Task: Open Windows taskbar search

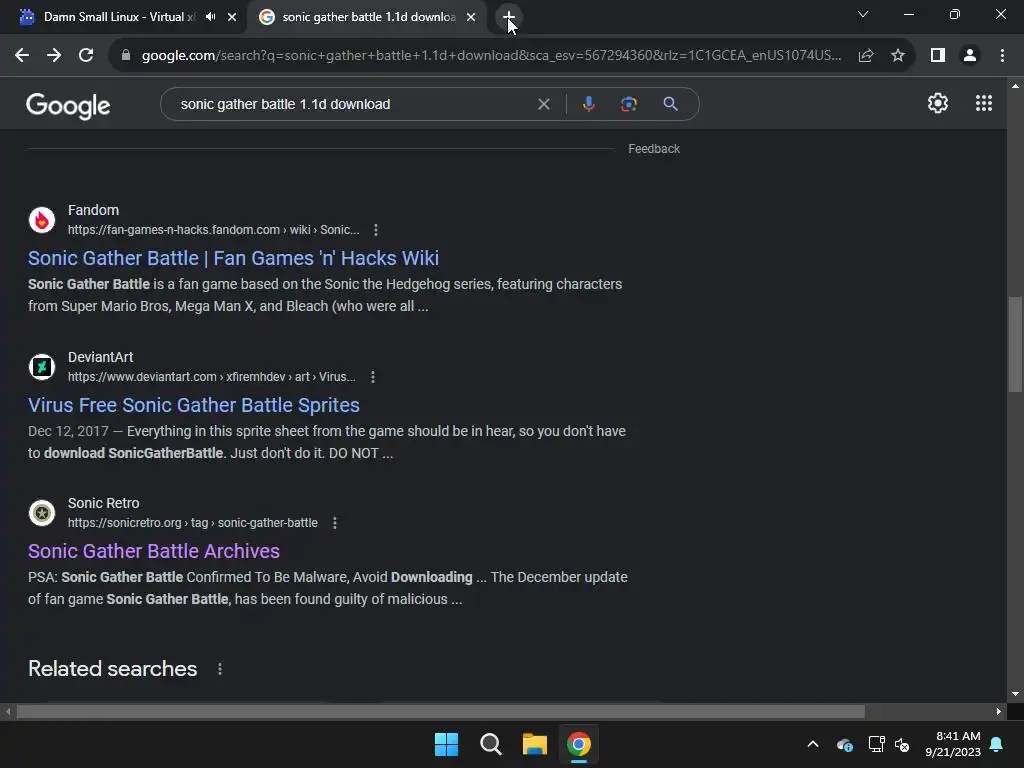Action: click(490, 744)
